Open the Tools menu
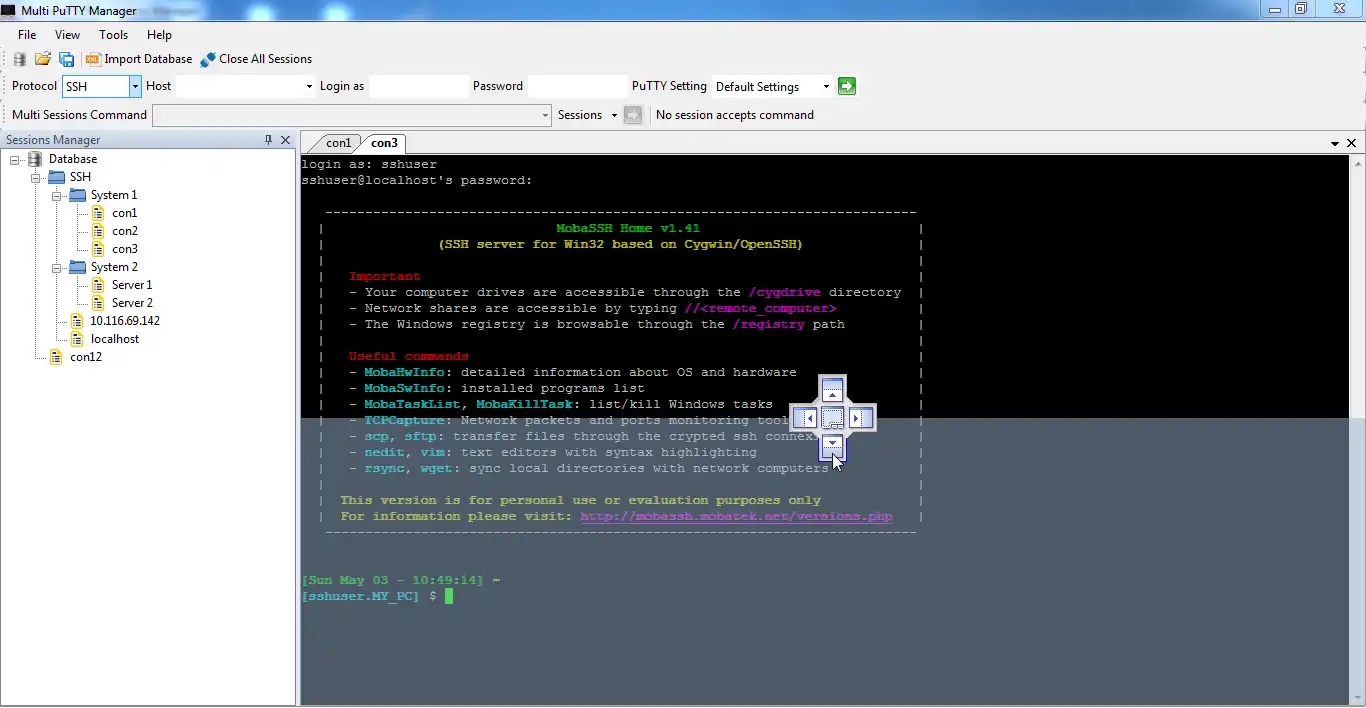The height and width of the screenshot is (708, 1366). 114,35
